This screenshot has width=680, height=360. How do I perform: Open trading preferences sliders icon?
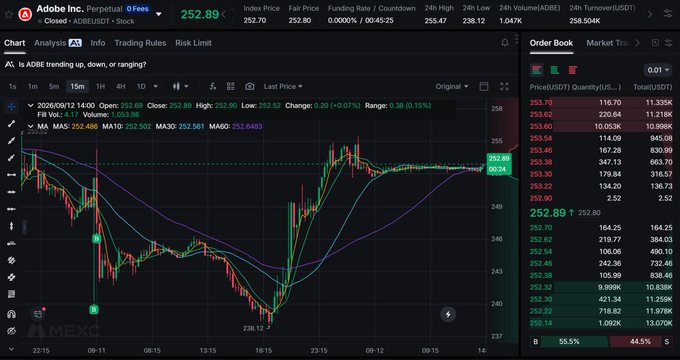[x=668, y=14]
